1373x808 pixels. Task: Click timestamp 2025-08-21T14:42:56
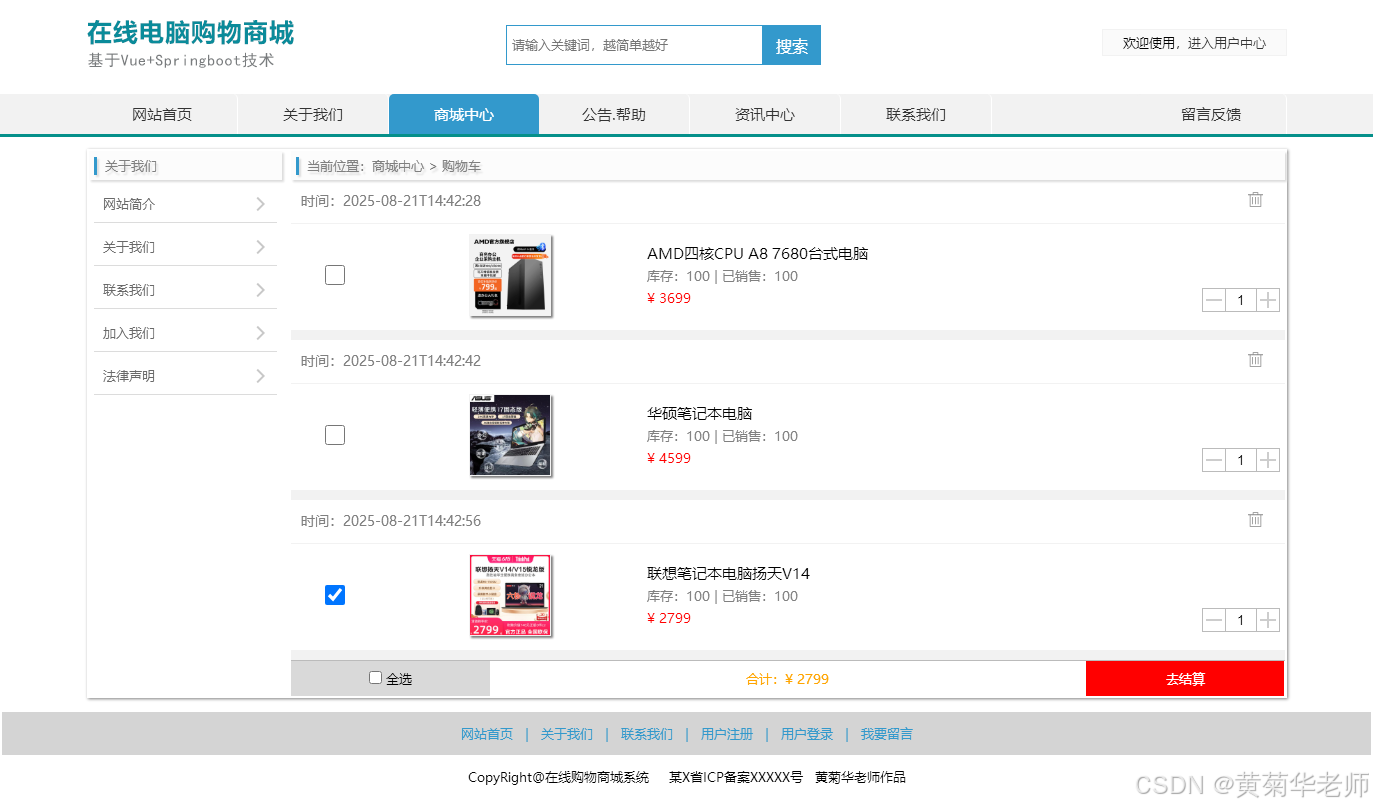pos(412,521)
